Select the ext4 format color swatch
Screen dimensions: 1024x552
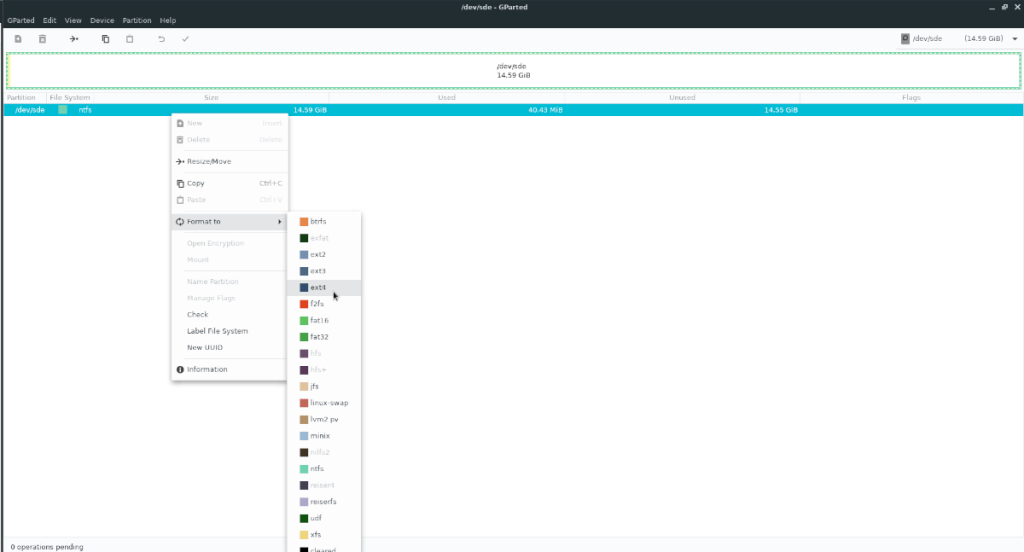coord(303,287)
